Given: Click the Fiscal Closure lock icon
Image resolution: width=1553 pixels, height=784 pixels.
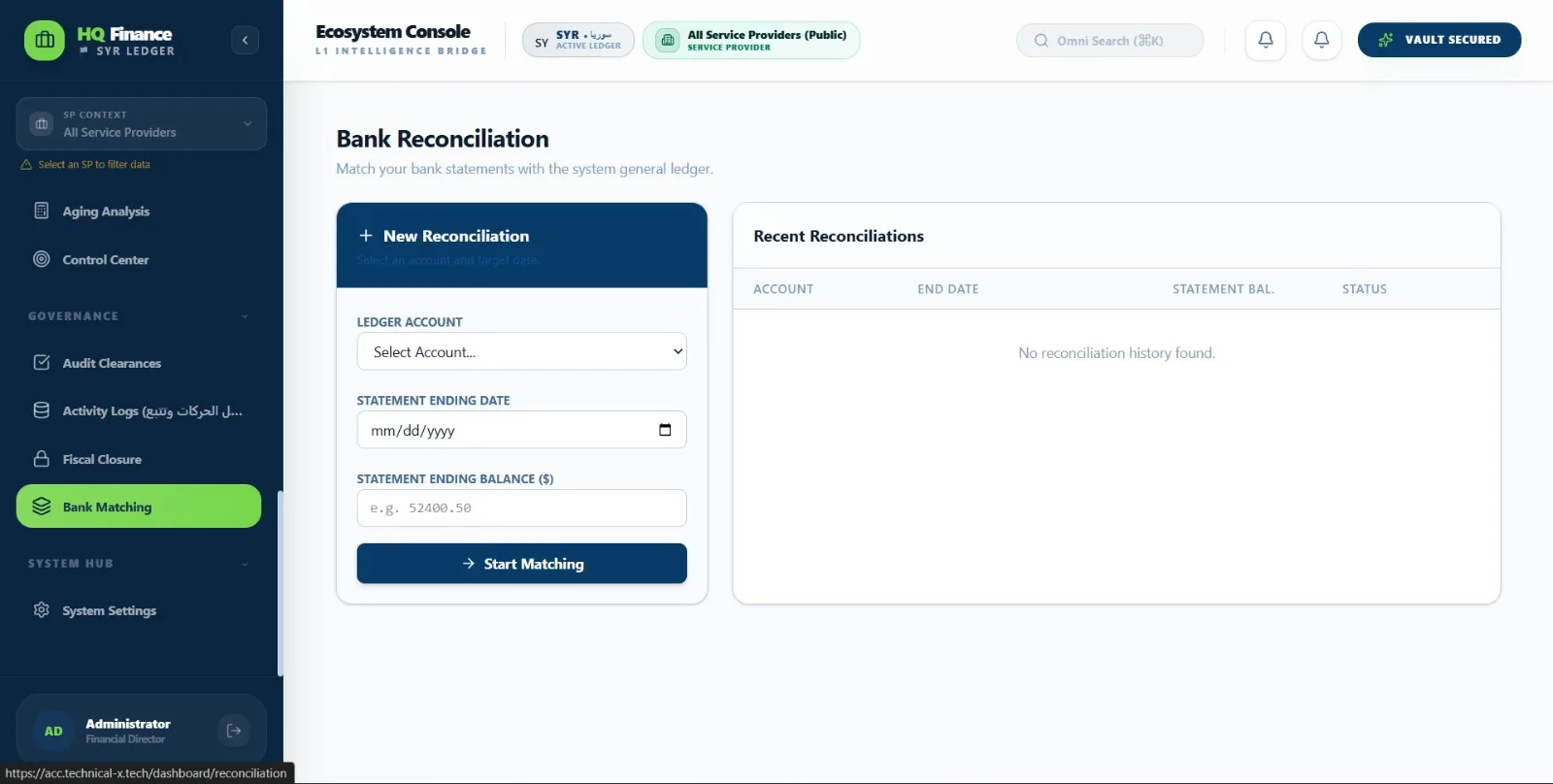Looking at the screenshot, I should (42, 459).
